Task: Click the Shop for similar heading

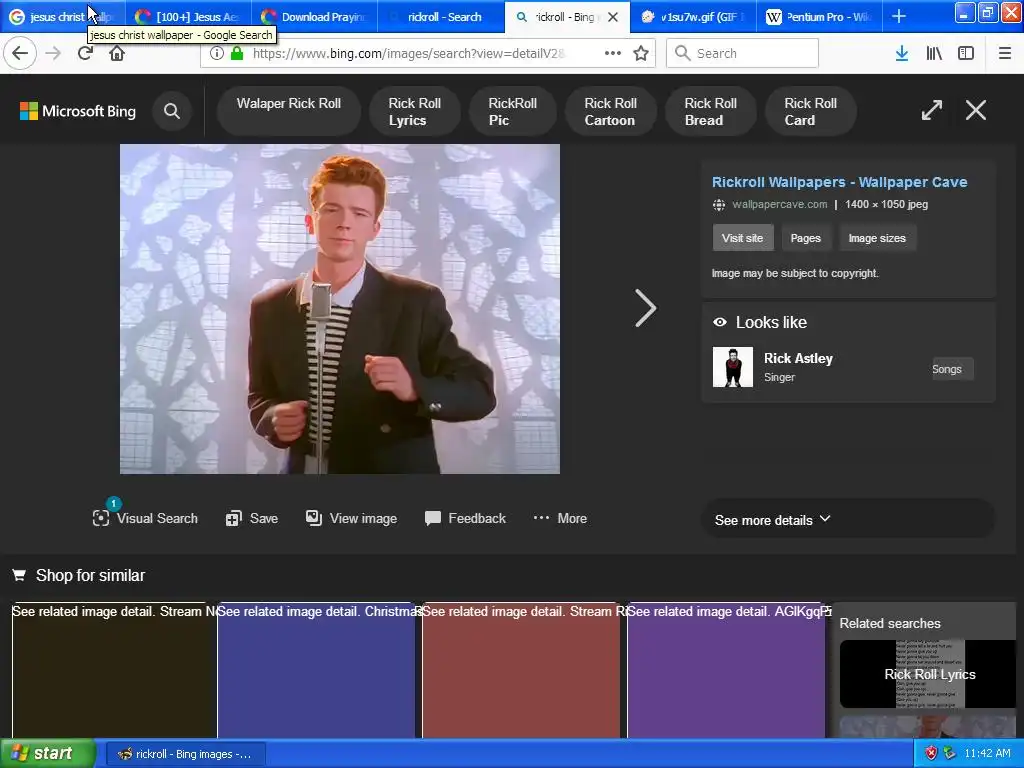Action: click(x=90, y=575)
